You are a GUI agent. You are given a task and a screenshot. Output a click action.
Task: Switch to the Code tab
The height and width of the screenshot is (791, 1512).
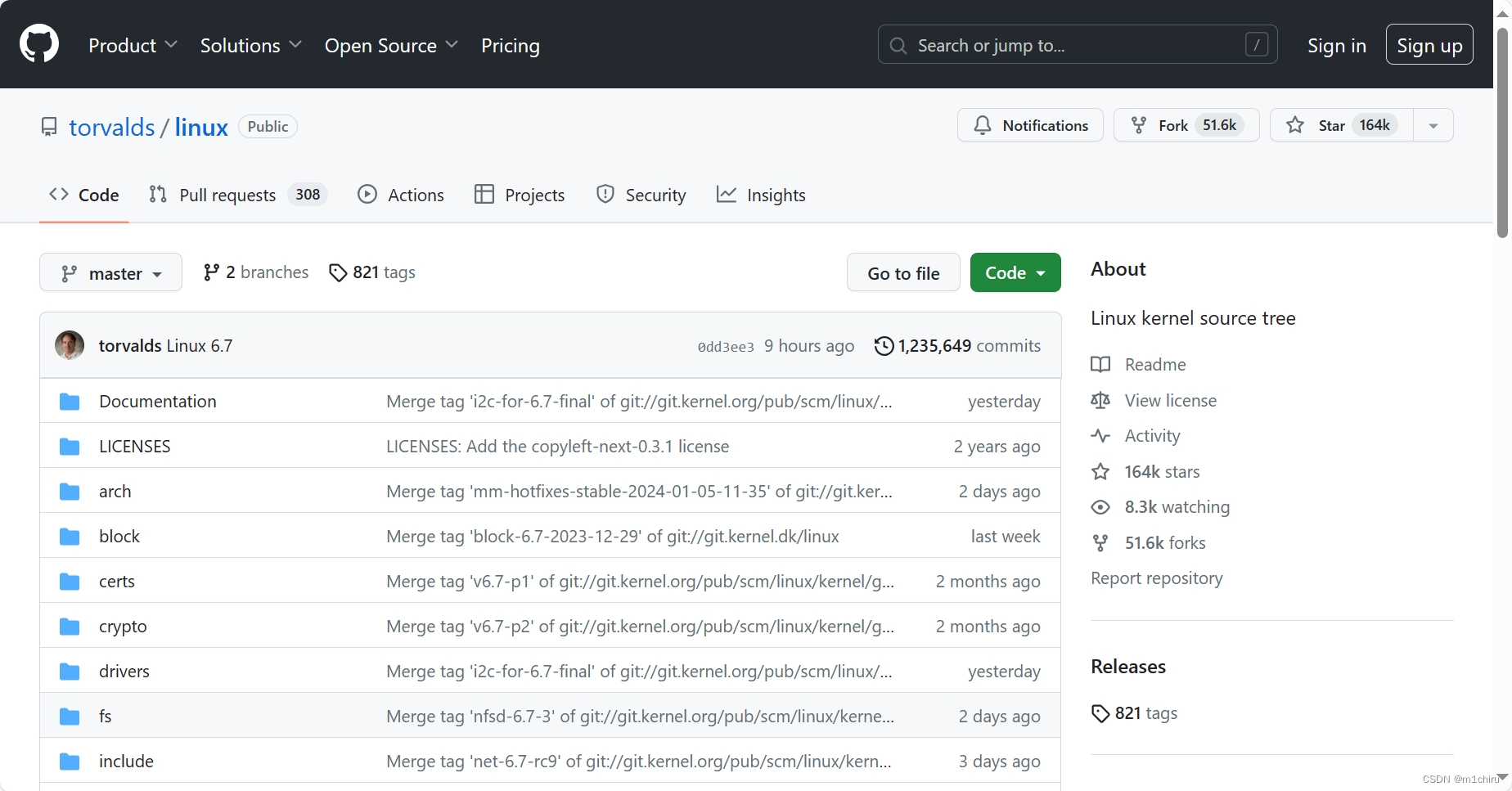click(84, 195)
